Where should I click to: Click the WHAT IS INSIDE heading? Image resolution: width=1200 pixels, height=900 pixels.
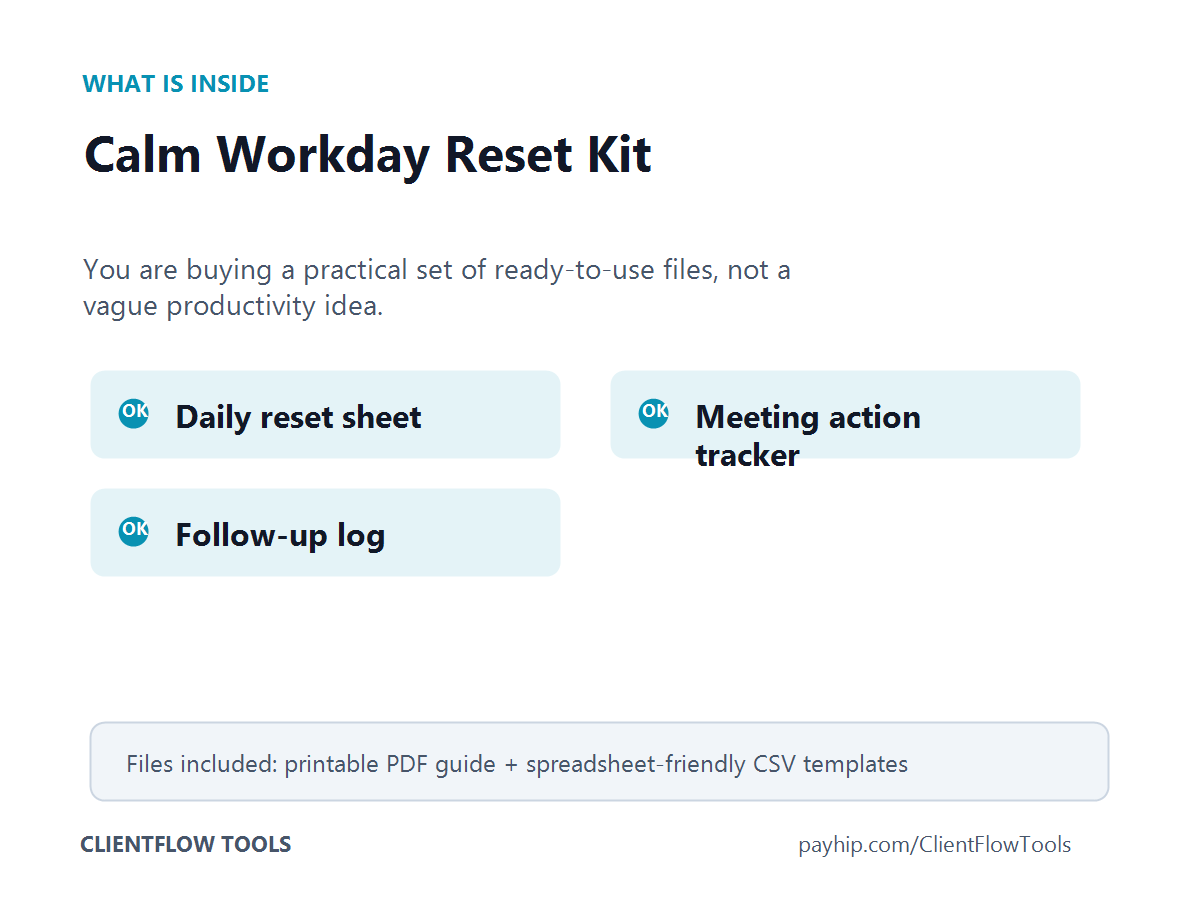coord(176,84)
